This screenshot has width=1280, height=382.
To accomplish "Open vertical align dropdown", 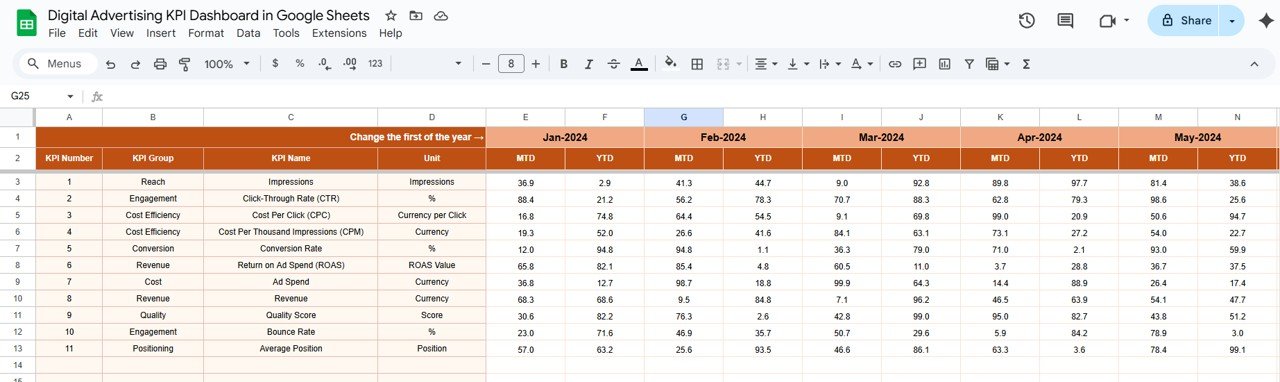I will [798, 64].
